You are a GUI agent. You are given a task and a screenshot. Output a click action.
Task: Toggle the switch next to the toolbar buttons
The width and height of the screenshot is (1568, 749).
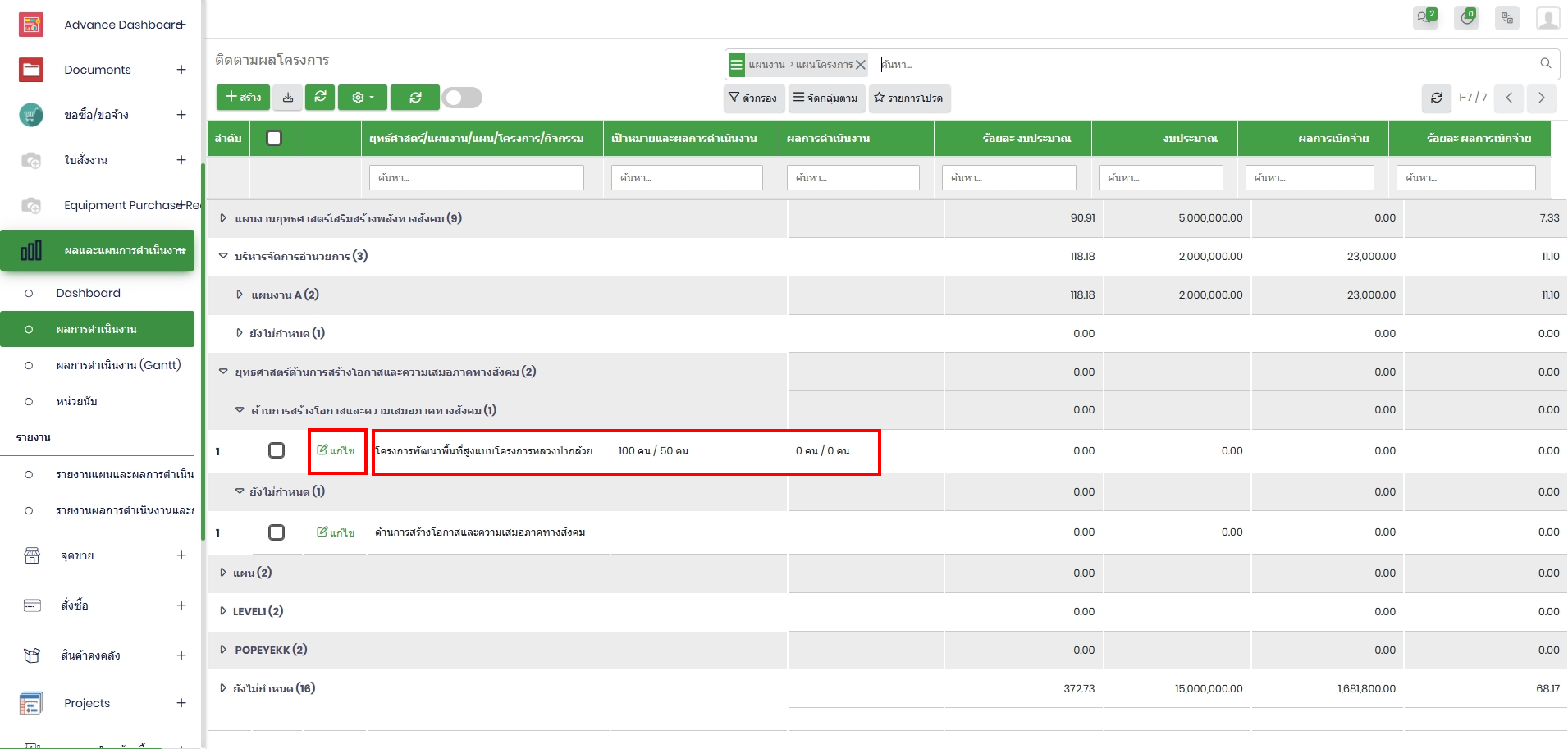[462, 98]
